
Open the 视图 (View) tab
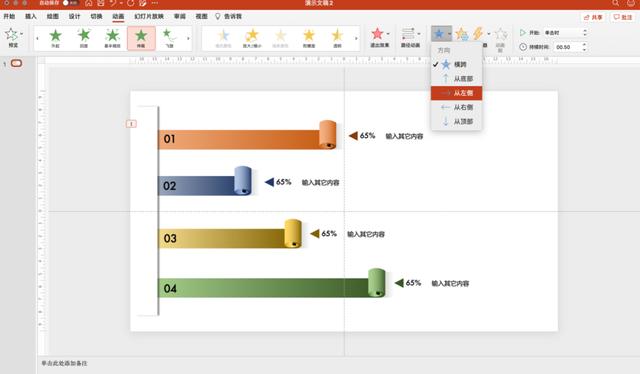201,16
